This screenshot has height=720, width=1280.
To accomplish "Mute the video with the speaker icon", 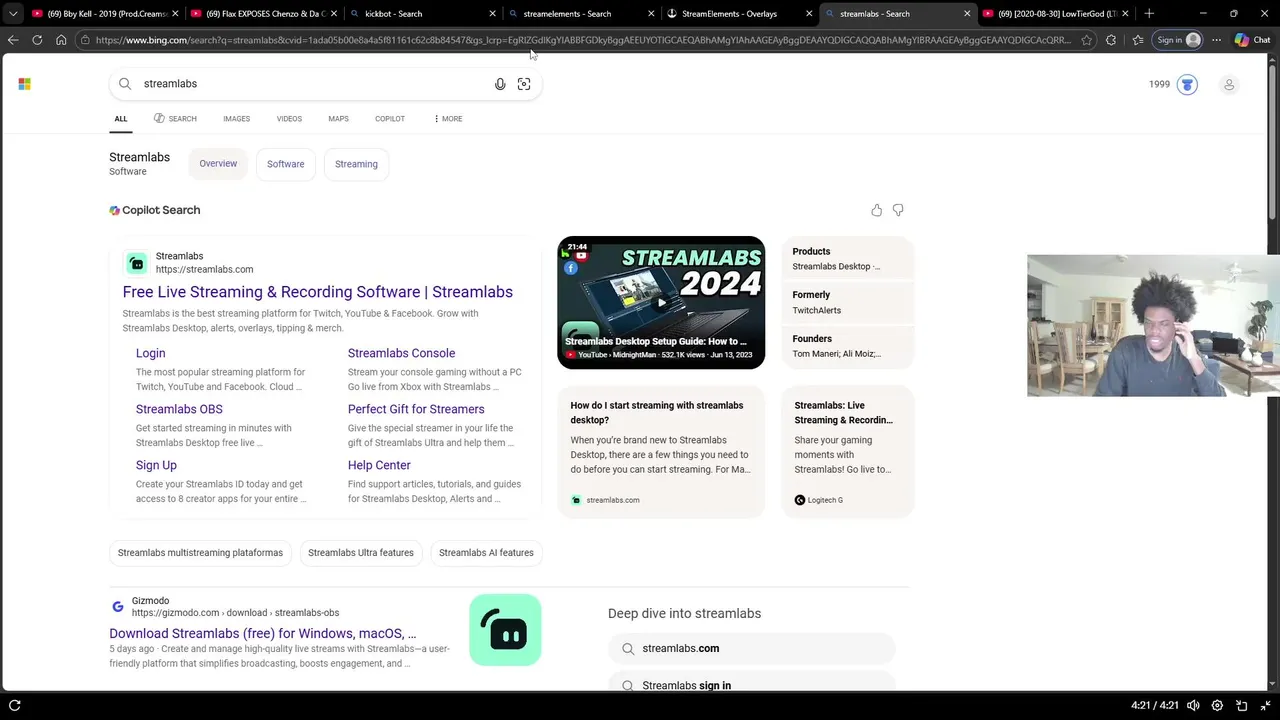I will click(x=1193, y=705).
